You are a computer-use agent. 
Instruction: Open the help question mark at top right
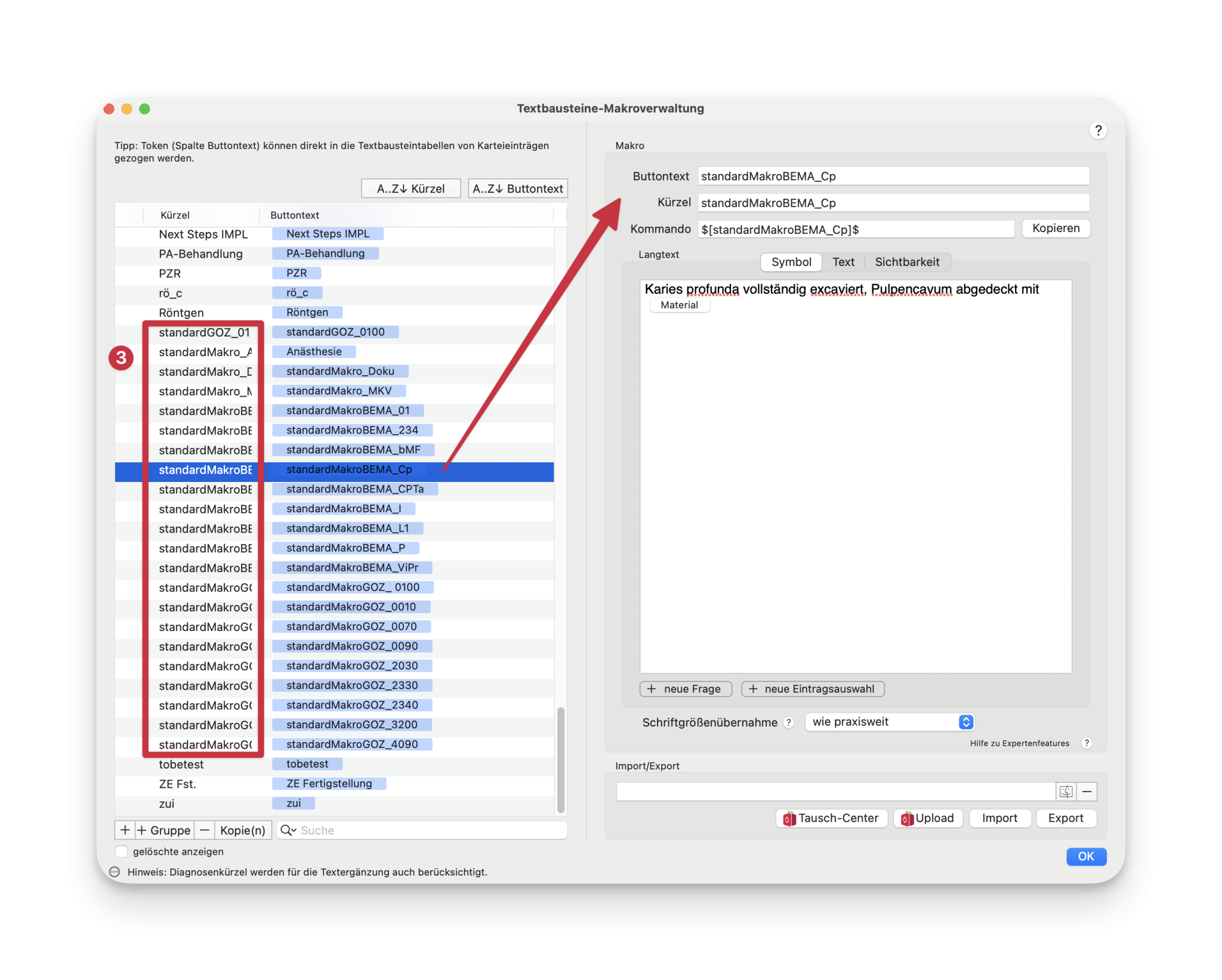pyautogui.click(x=1097, y=131)
